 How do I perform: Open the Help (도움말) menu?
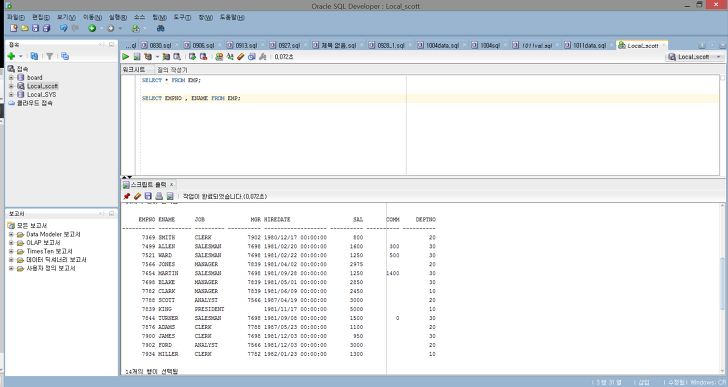(232, 17)
